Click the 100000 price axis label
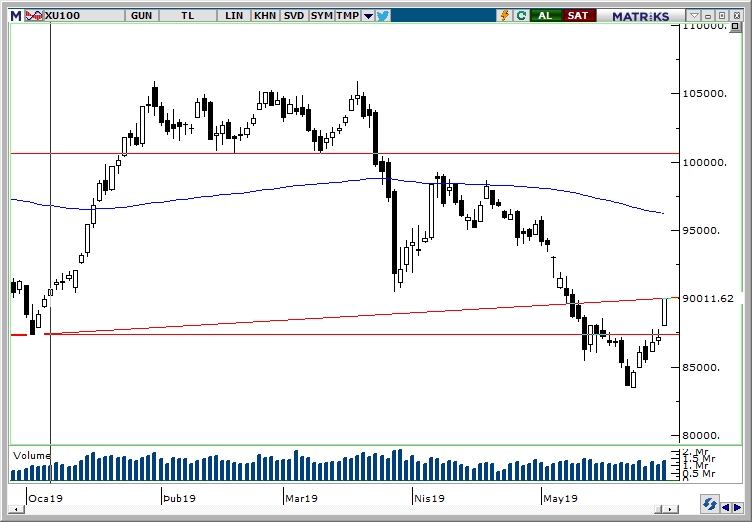Viewport: 752px width, 522px height. 705,163
